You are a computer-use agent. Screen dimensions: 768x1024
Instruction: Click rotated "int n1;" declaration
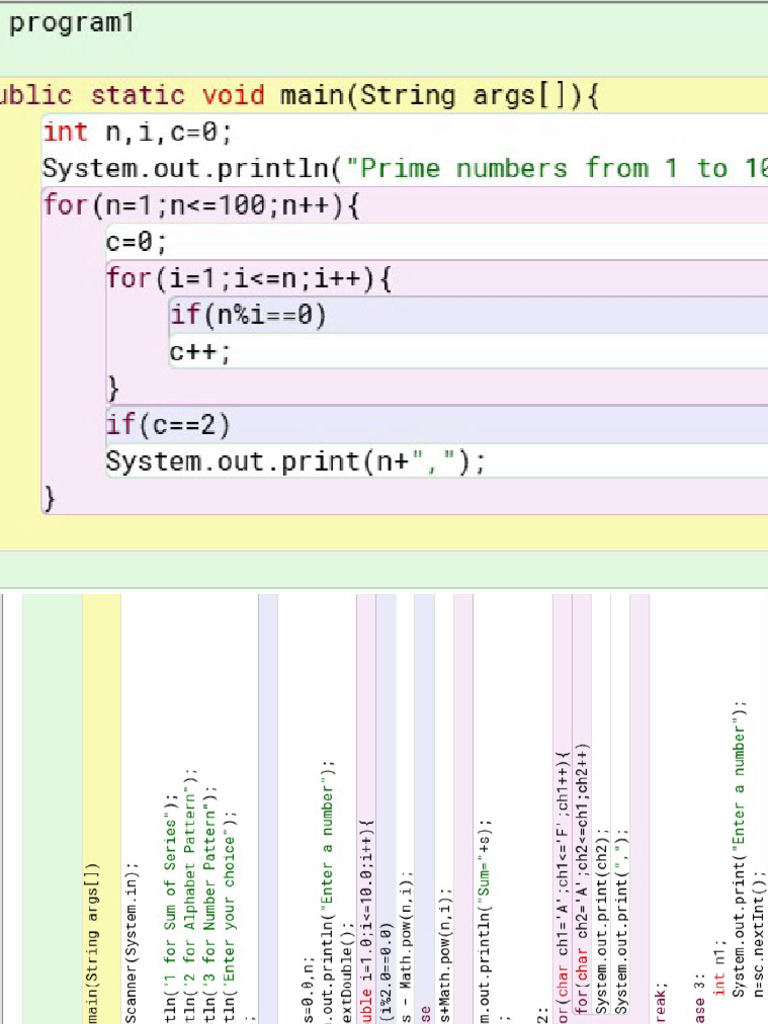point(718,968)
